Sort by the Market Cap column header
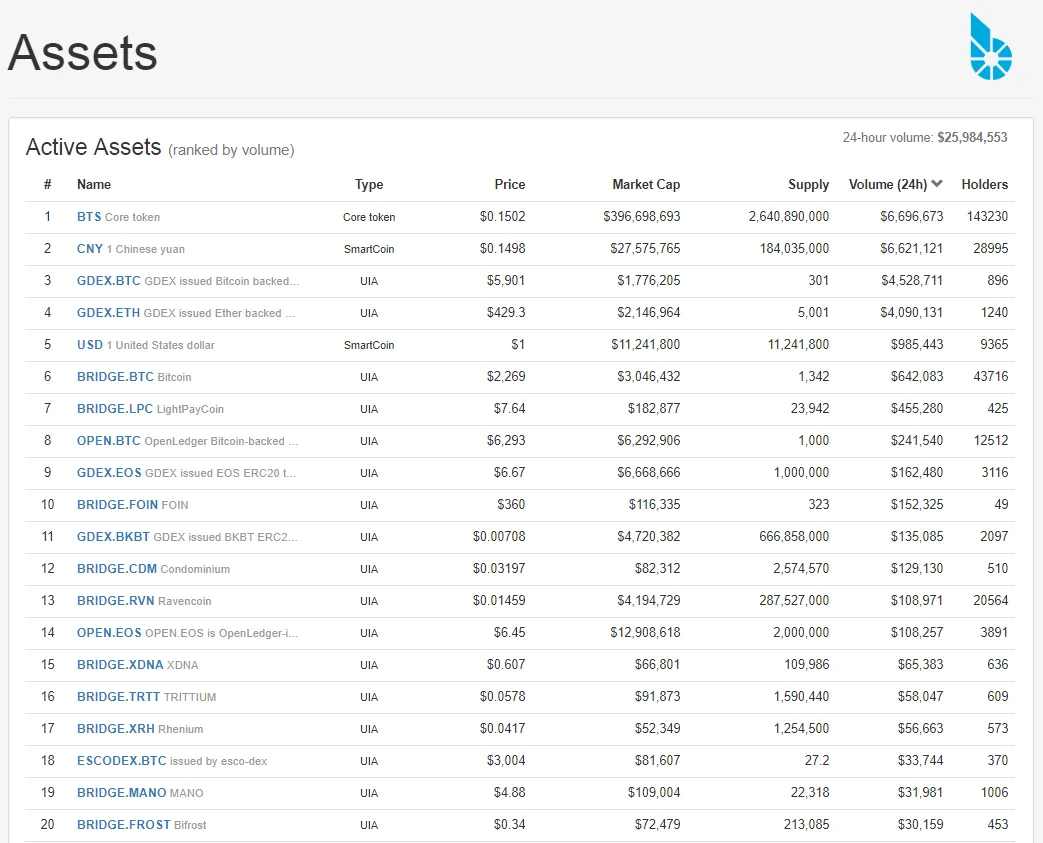The width and height of the screenshot is (1043, 843). coord(646,184)
